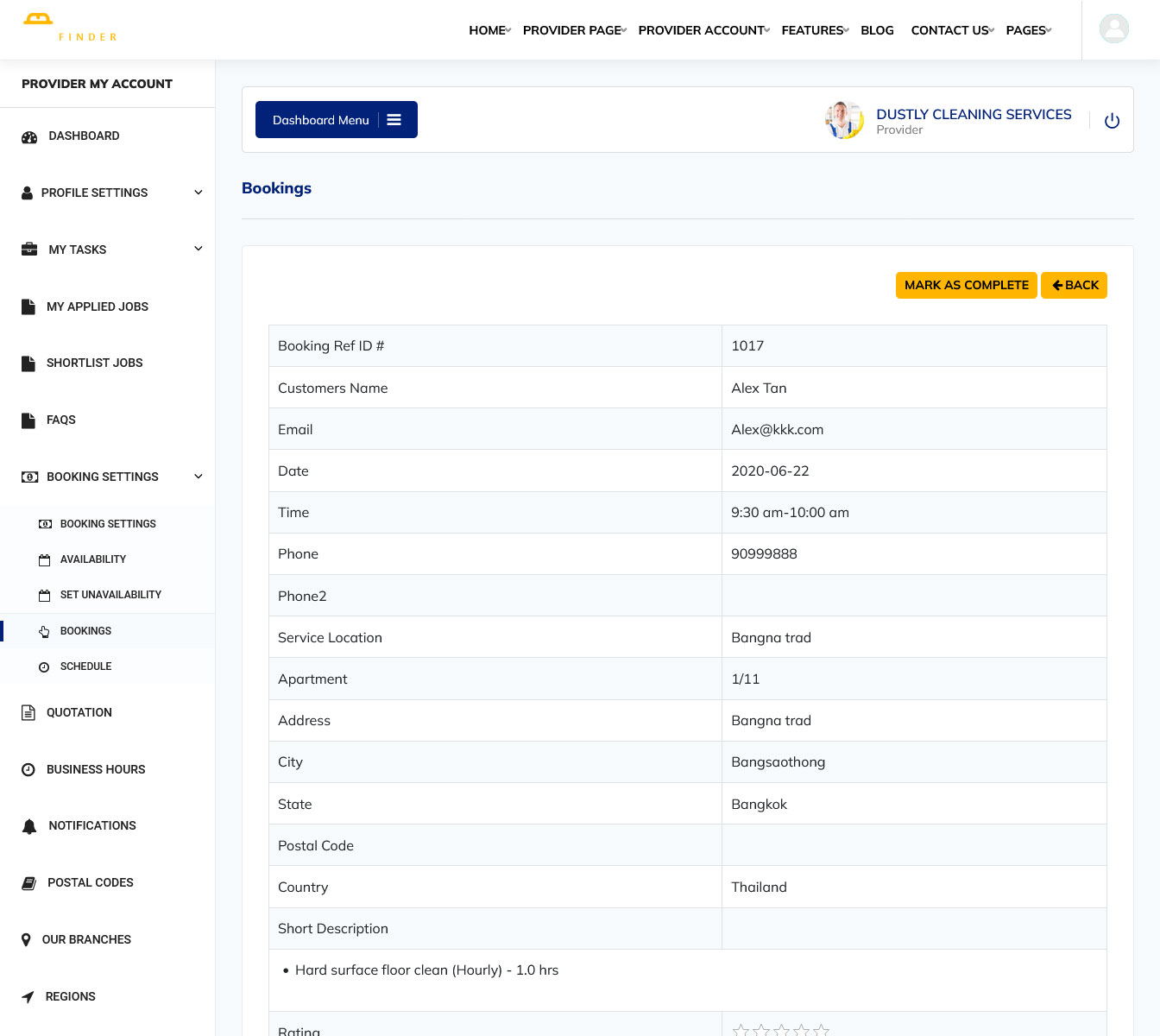Collapse the Booking Settings section chevron

pos(199,477)
